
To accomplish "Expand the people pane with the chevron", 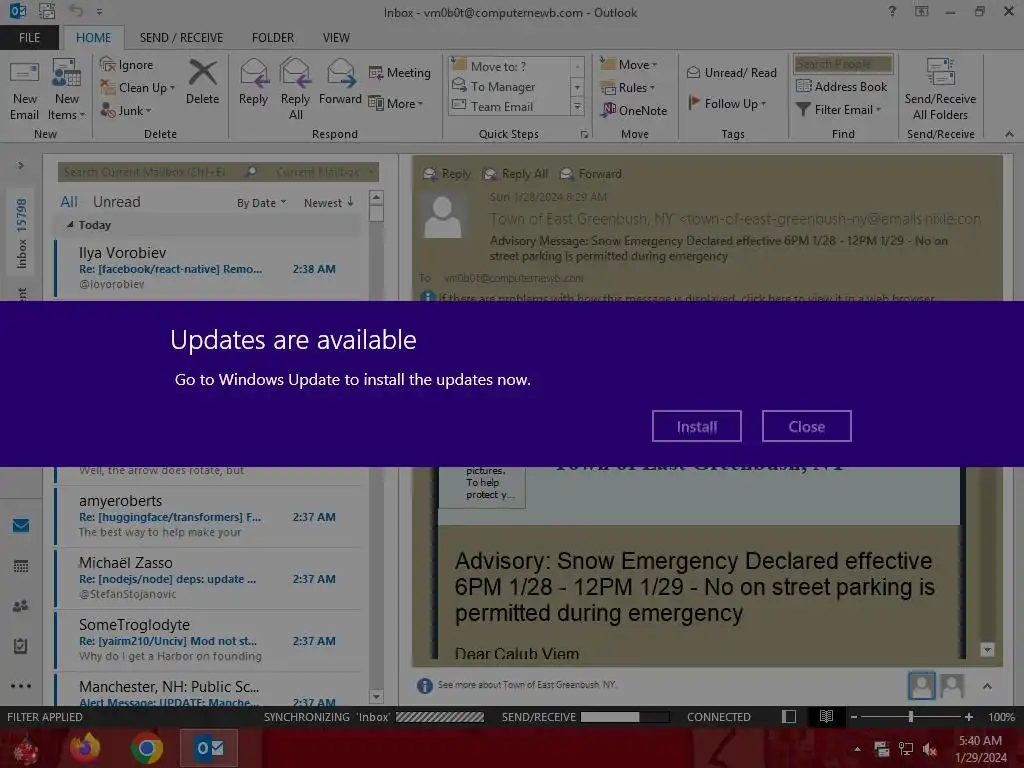I will point(987,686).
